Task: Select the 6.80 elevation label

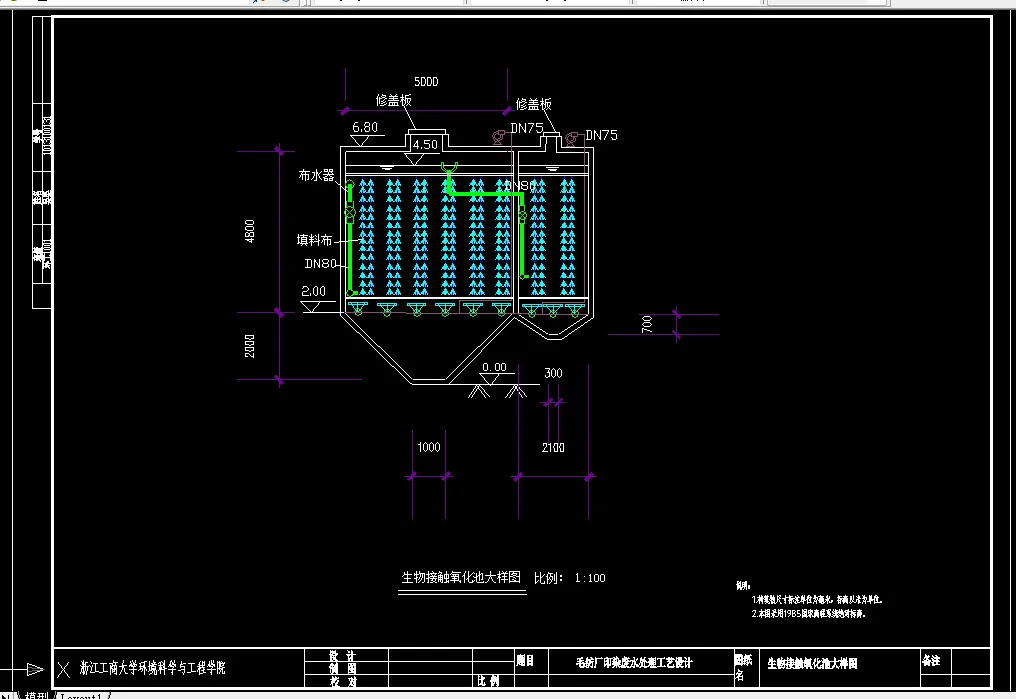Action: (365, 127)
